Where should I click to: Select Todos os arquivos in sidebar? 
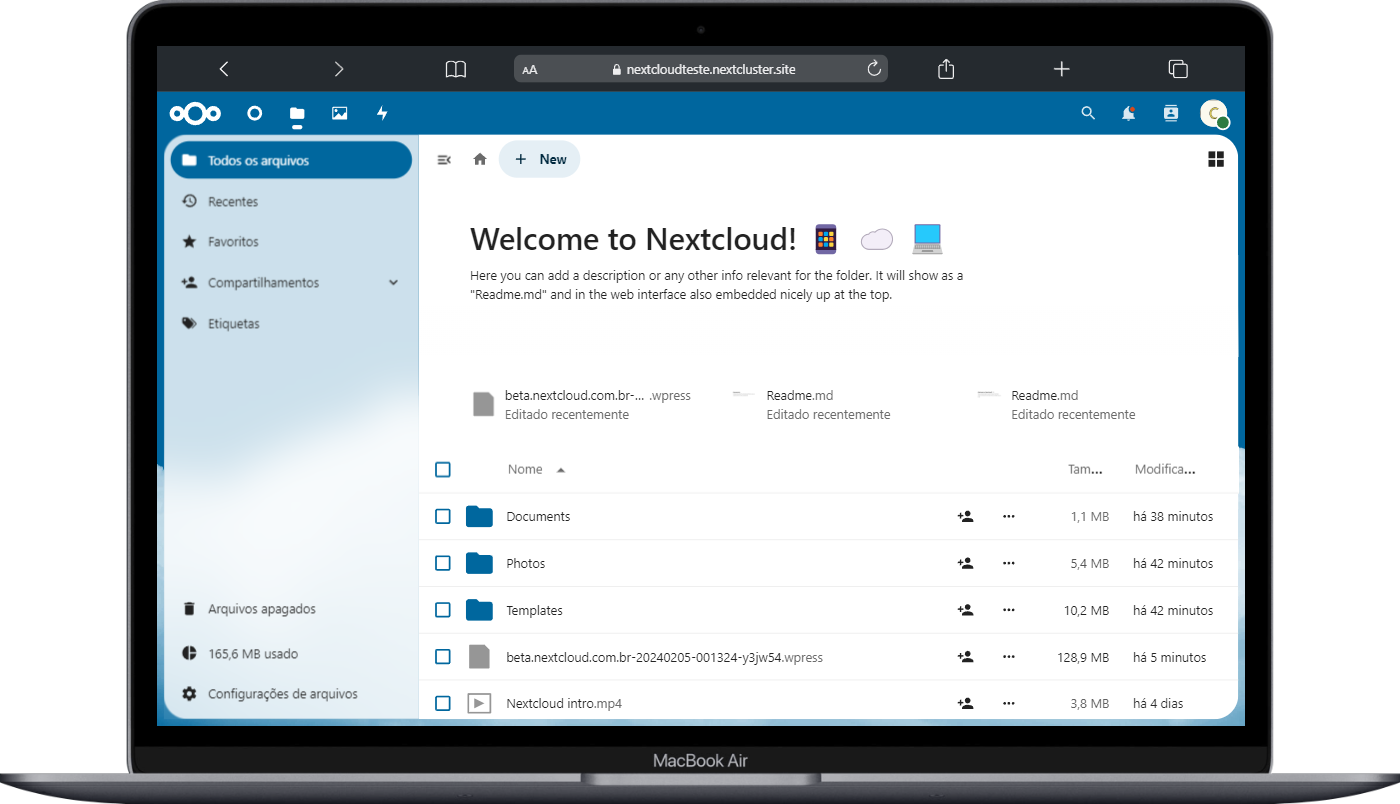[x=291, y=160]
